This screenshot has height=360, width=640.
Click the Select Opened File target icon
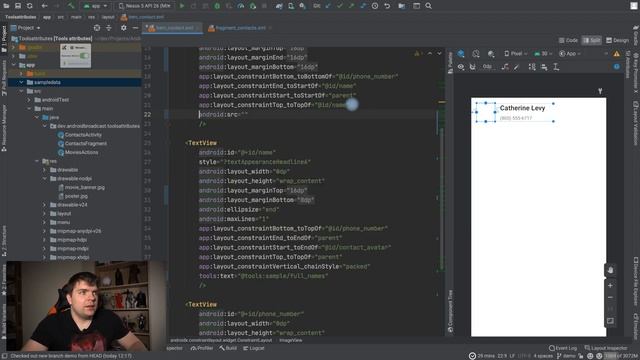click(x=97, y=28)
